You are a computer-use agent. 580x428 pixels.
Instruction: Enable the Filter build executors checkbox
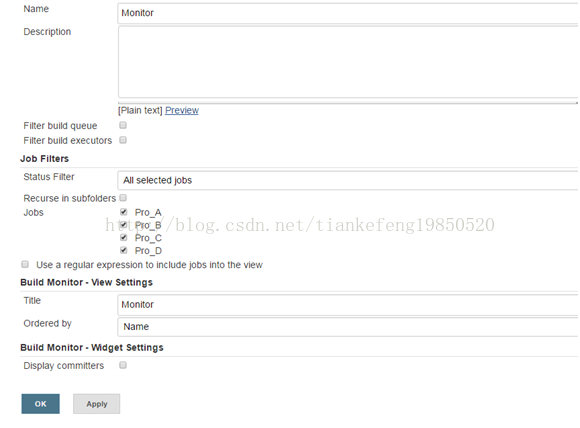(123, 140)
